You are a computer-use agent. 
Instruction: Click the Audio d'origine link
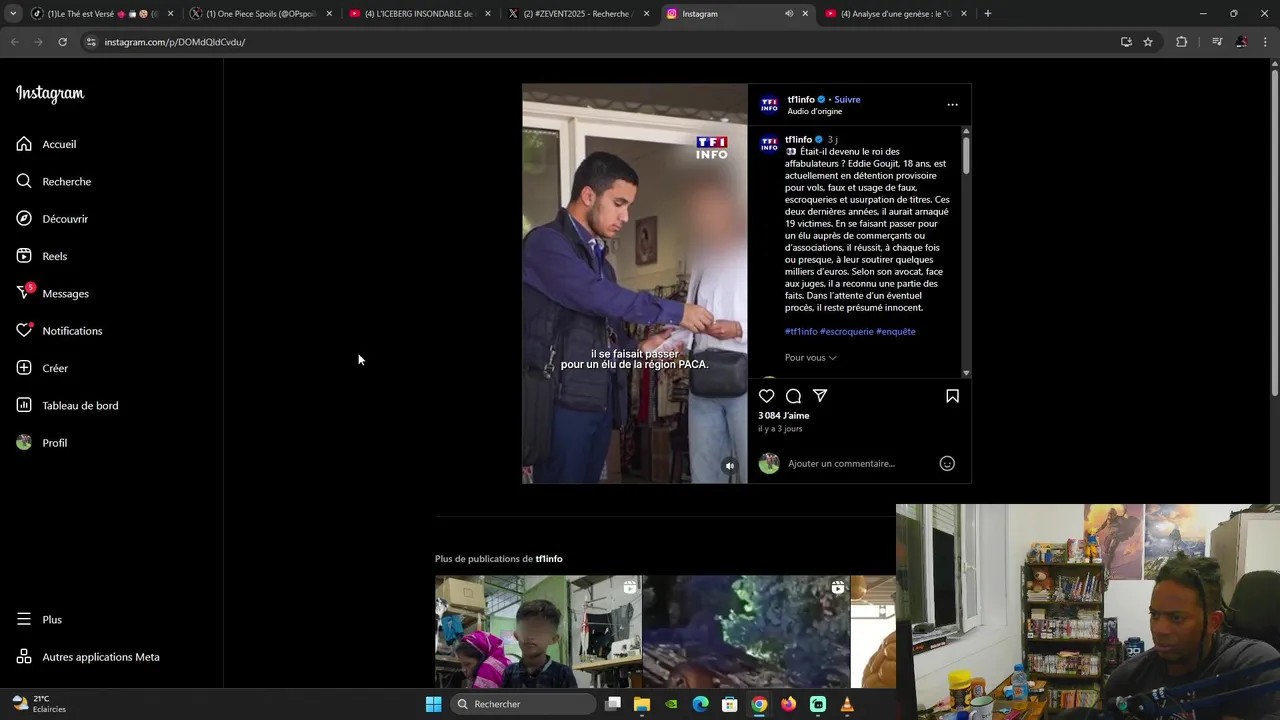[814, 111]
